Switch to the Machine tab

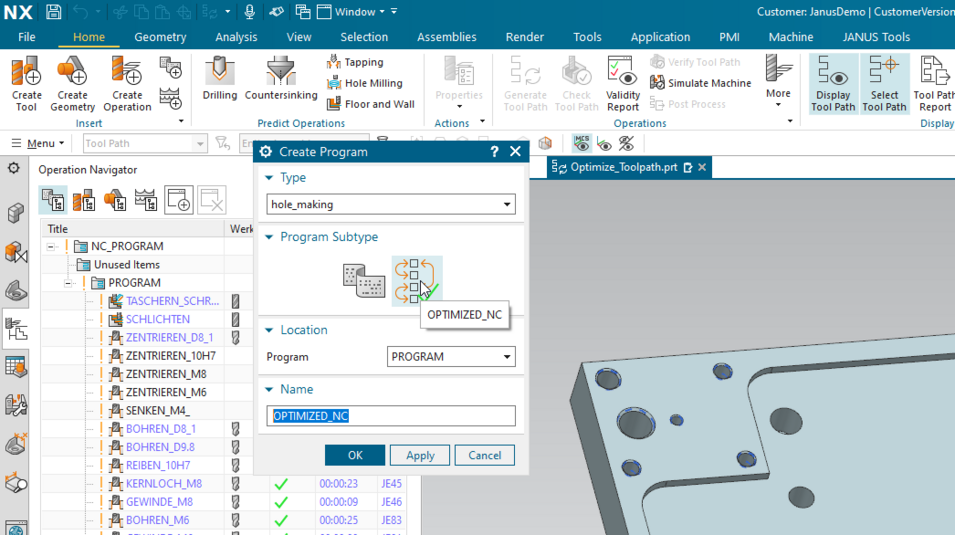click(x=791, y=37)
